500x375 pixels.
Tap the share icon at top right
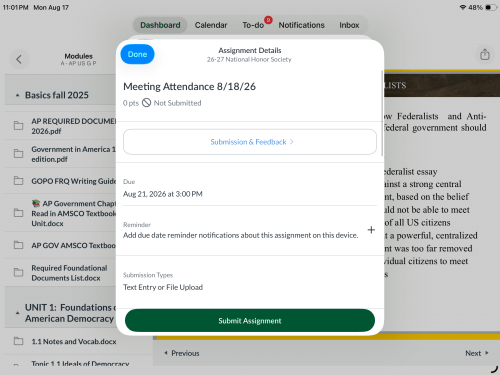pyautogui.click(x=485, y=54)
